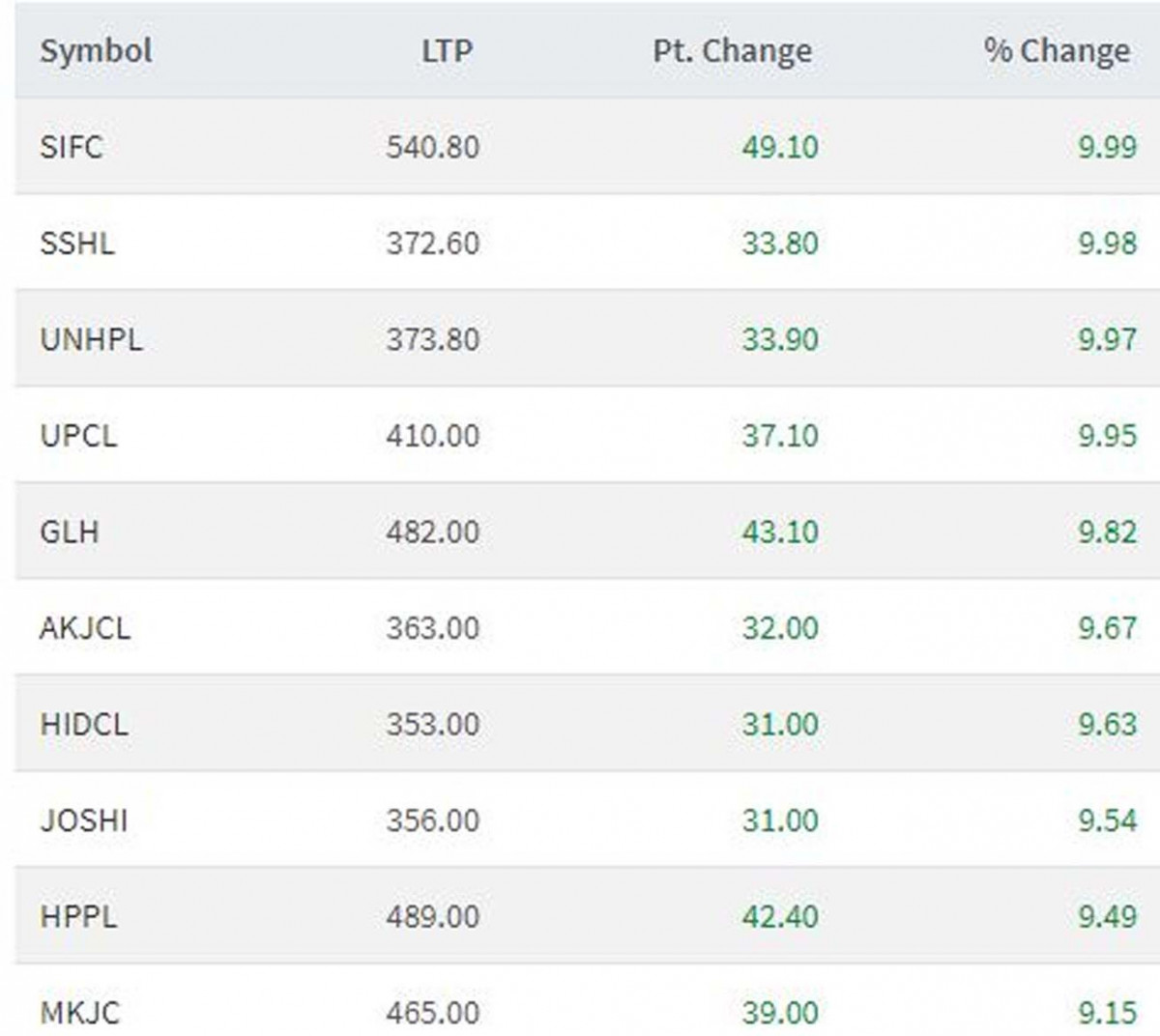Click the Pt. Change column header
Viewport: 1160px width, 1036px height.
(x=732, y=50)
